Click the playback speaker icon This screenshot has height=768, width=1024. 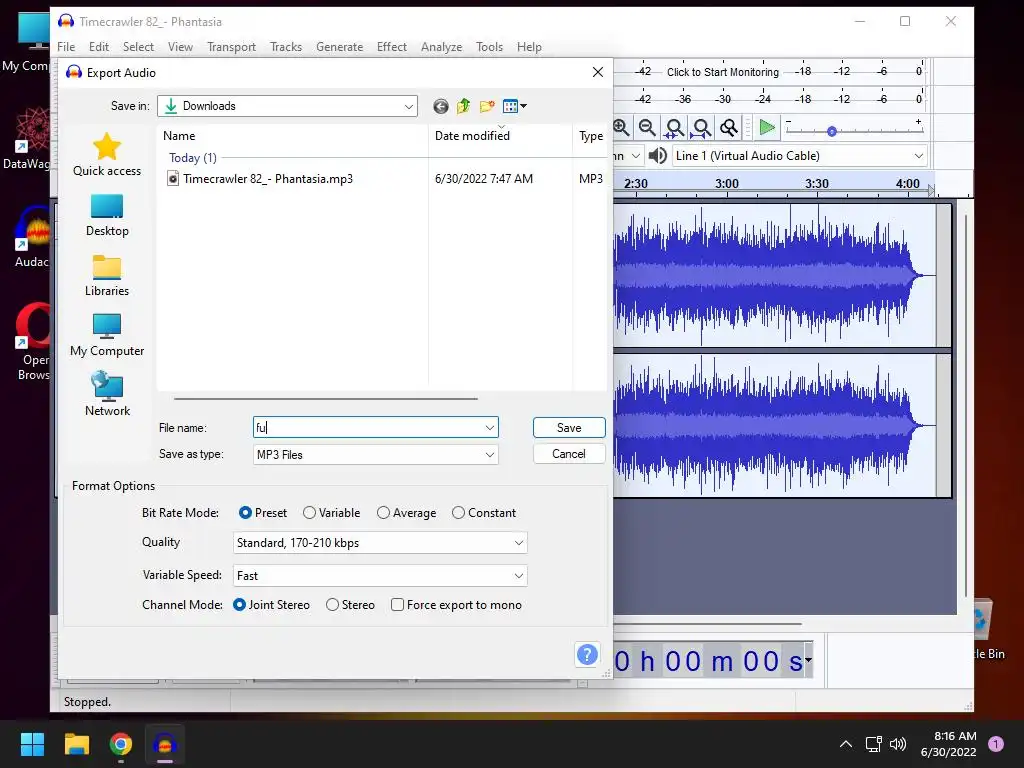click(658, 155)
